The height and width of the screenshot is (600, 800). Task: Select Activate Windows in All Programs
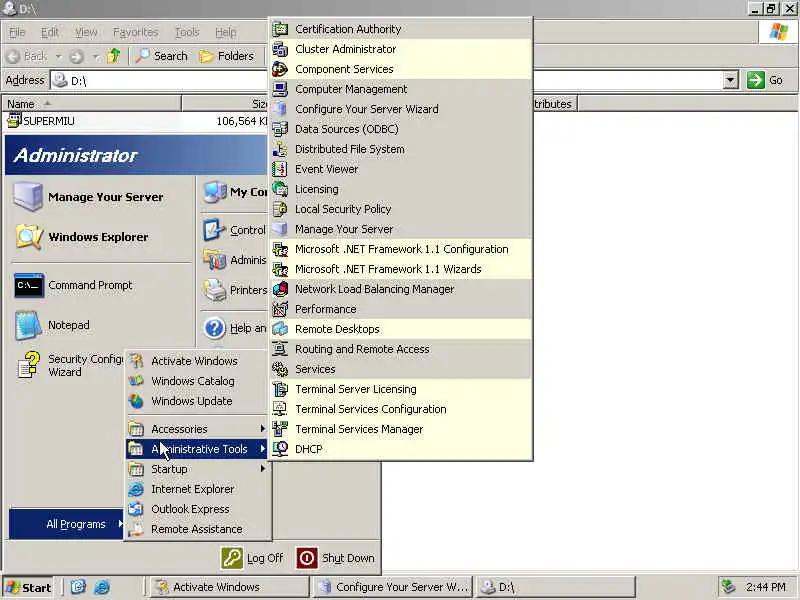(197, 361)
